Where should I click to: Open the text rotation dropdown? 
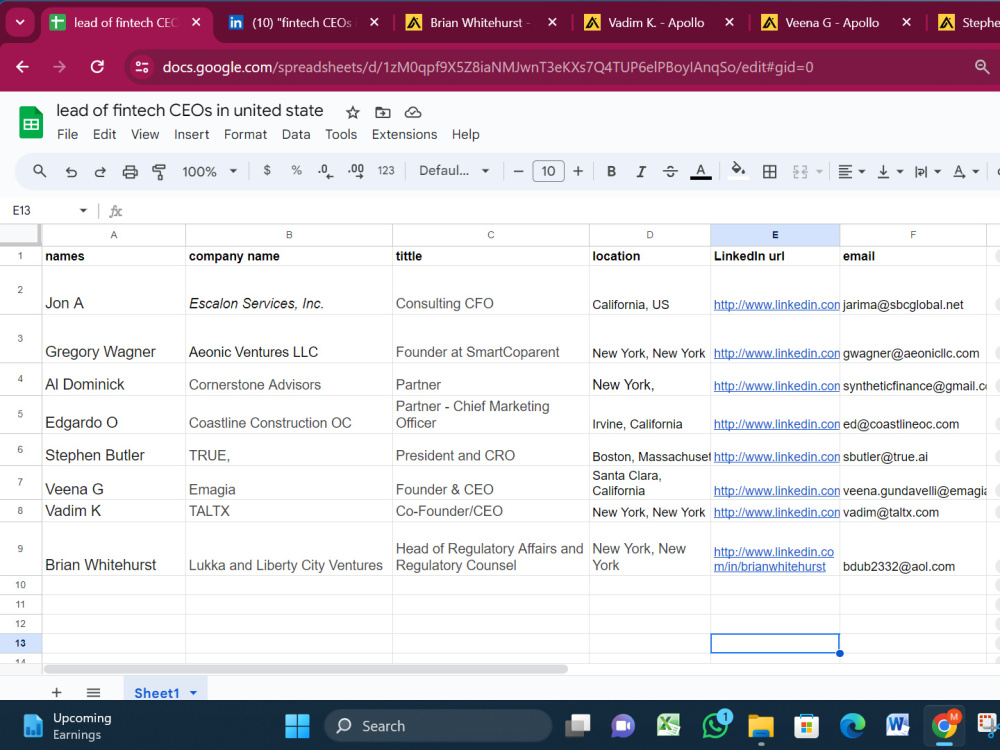pyautogui.click(x=966, y=171)
